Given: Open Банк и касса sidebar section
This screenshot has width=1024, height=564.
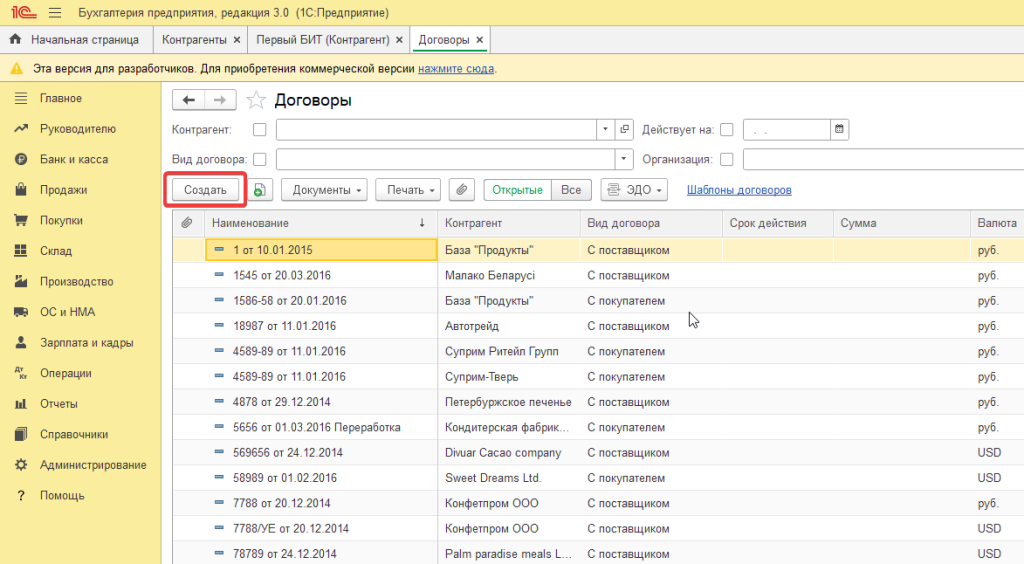Looking at the screenshot, I should (x=74, y=159).
